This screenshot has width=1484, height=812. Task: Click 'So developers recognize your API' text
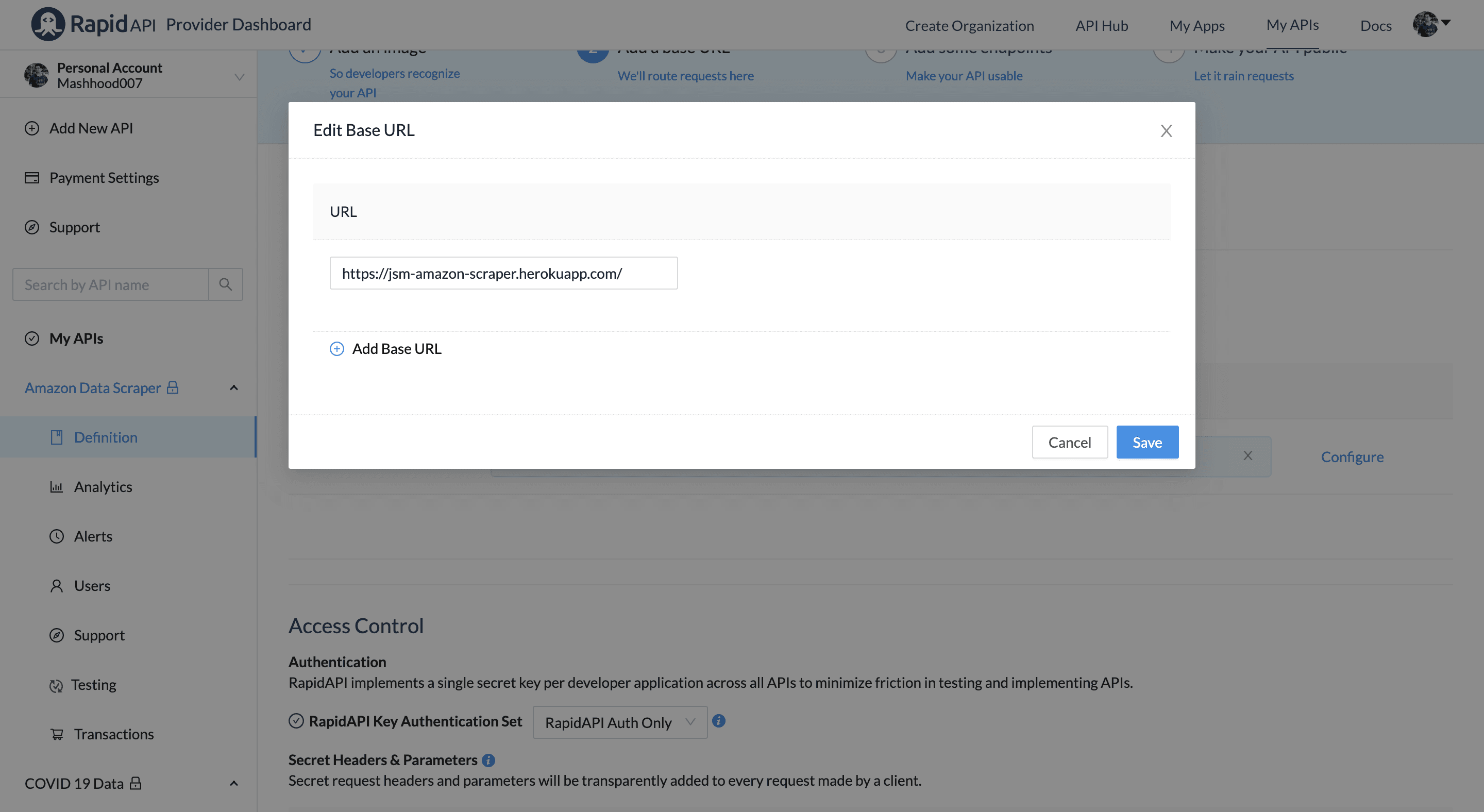pos(395,83)
